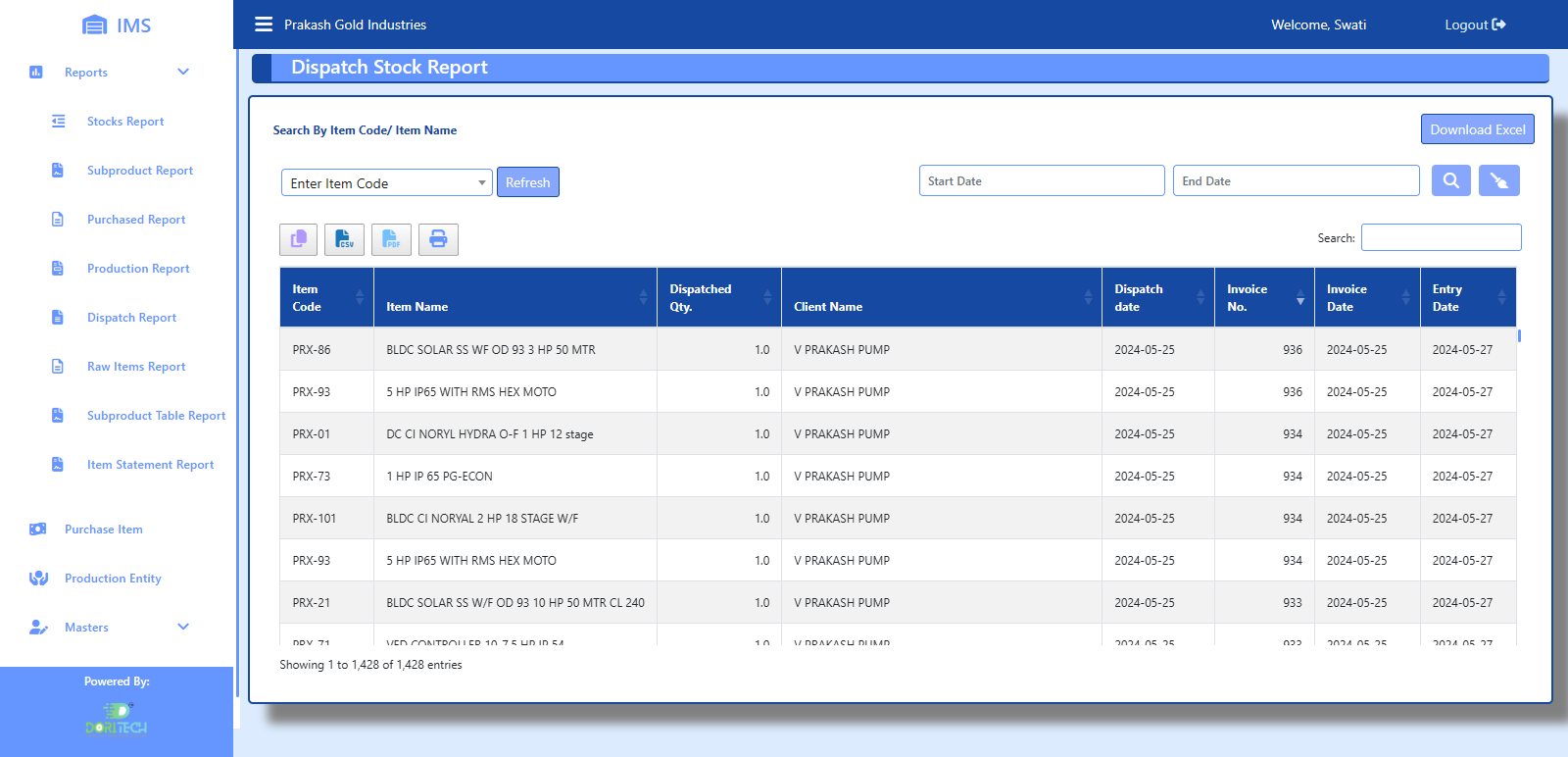Sort by Item Code column
The image size is (1568, 757).
point(326,297)
